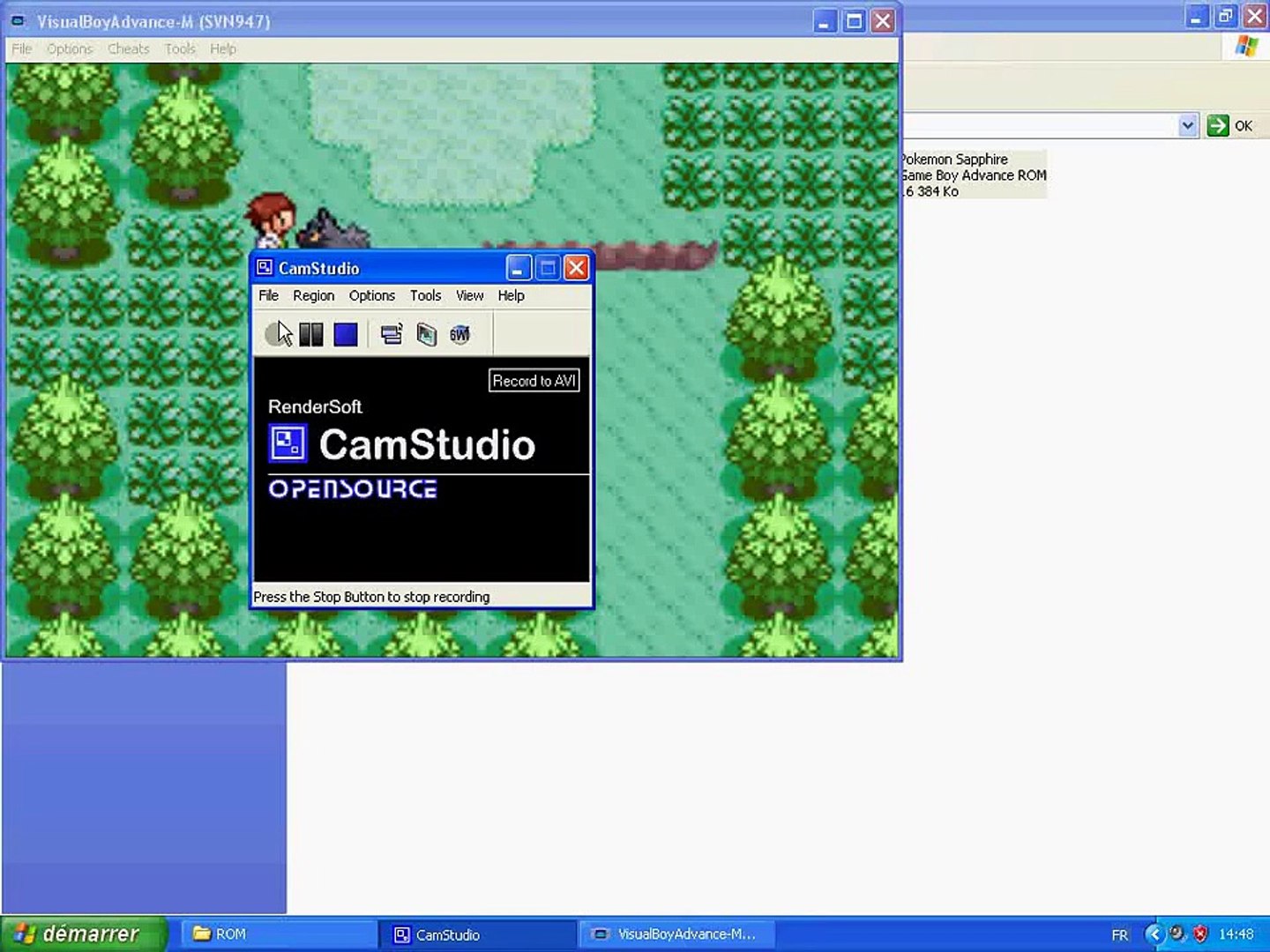1270x952 pixels.
Task: Stop recording with the blue square button
Action: click(346, 334)
